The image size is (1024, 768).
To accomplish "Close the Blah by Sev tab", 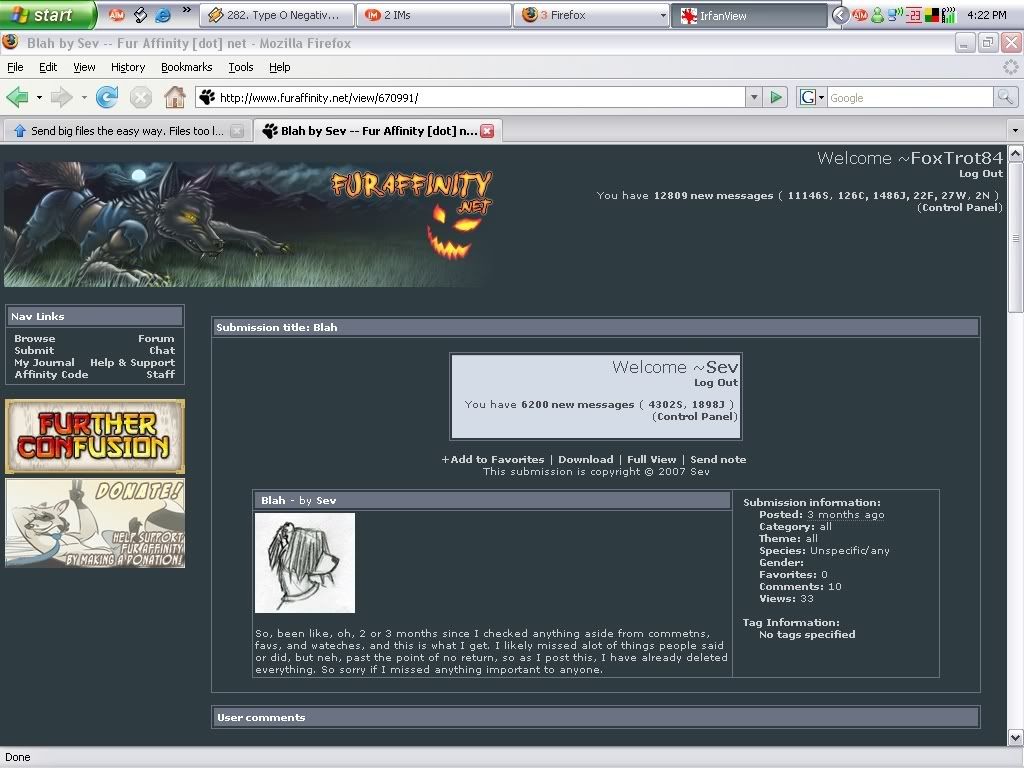I will (x=487, y=131).
